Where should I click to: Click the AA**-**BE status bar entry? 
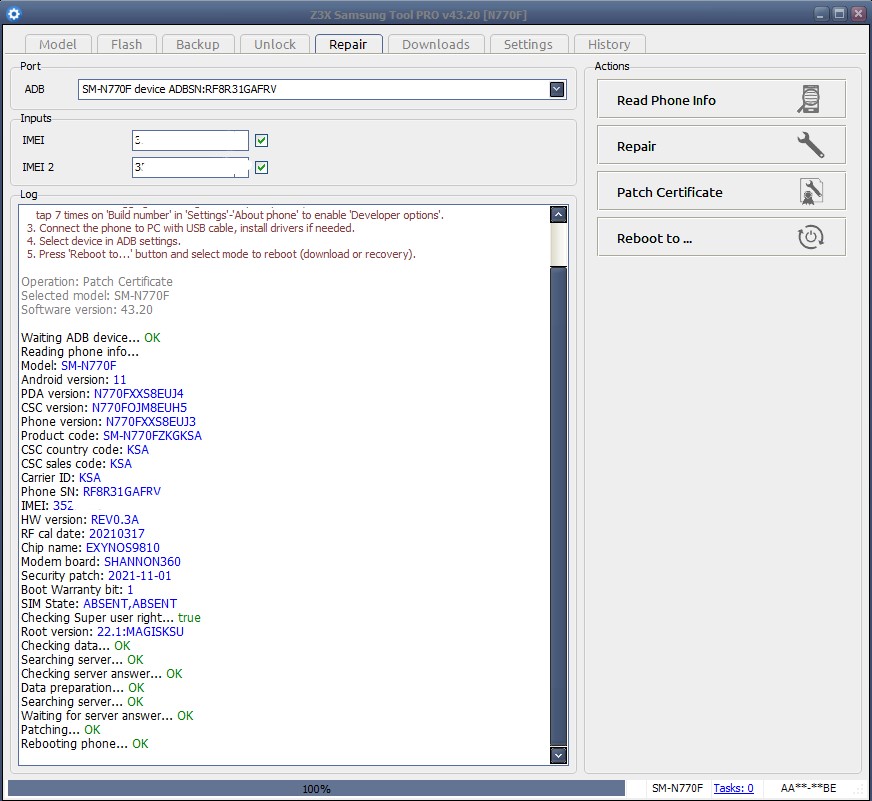808,788
